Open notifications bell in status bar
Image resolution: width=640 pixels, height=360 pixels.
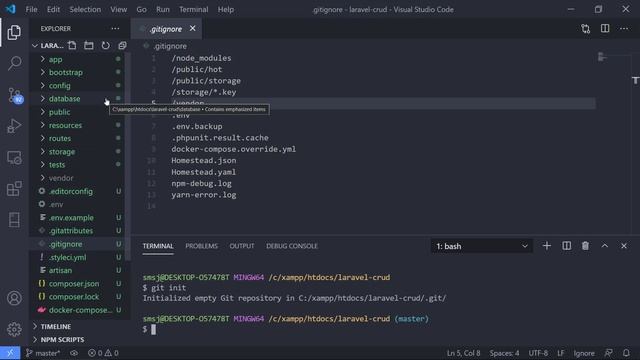coord(626,353)
